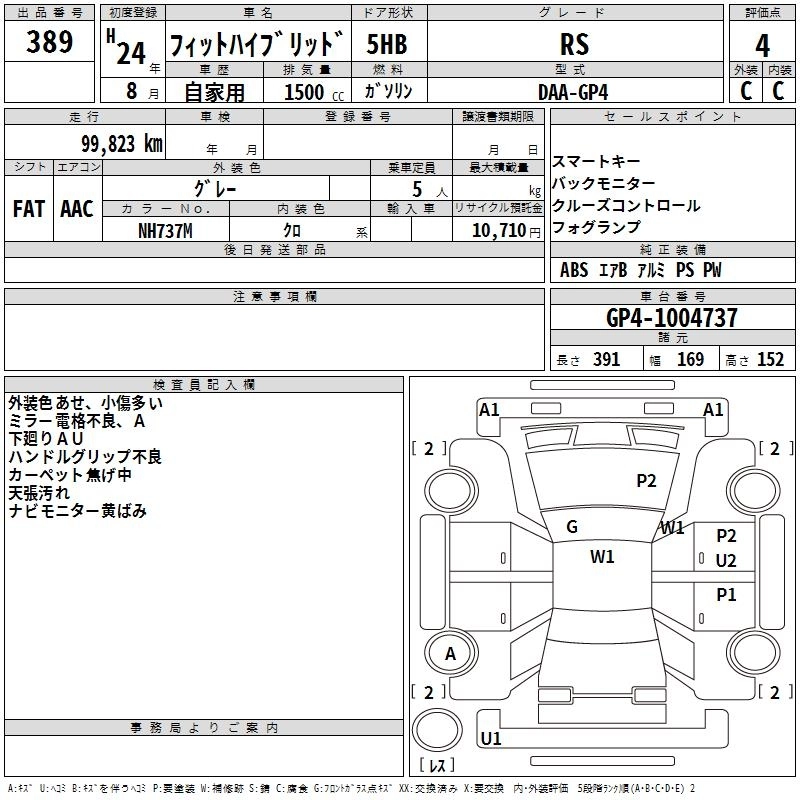Image resolution: width=800 pixels, height=800 pixels.
Task: Click the G windshield mark on the diagram
Action: [x=572, y=527]
